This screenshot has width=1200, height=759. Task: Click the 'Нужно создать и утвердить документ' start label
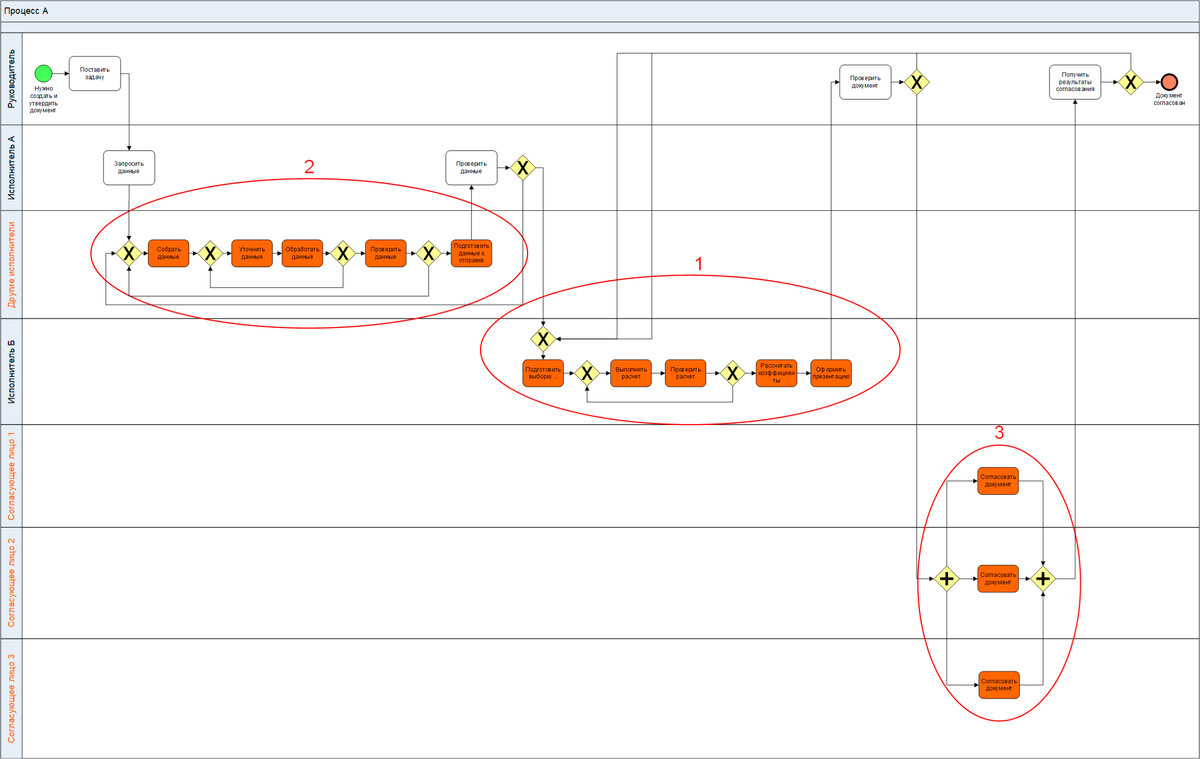coord(43,100)
